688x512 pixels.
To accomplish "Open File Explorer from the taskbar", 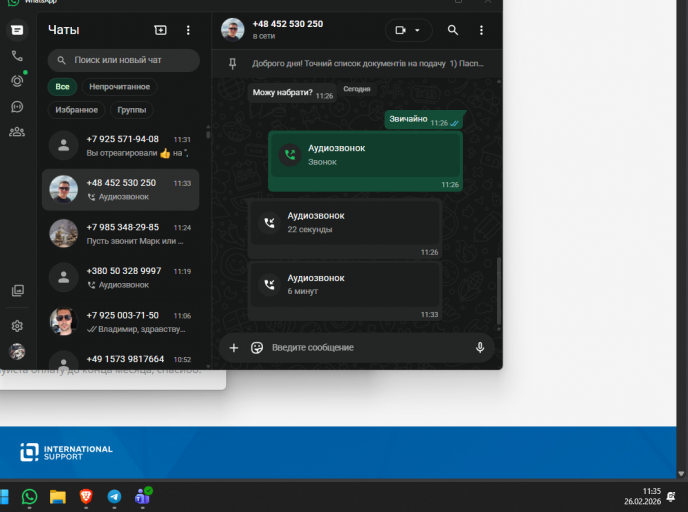I will click(57, 497).
